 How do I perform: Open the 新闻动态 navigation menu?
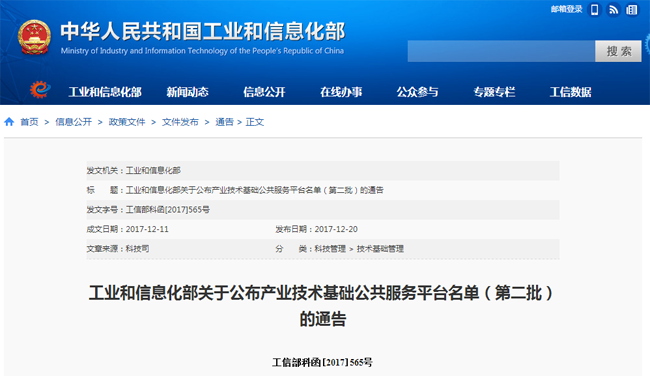[x=187, y=92]
